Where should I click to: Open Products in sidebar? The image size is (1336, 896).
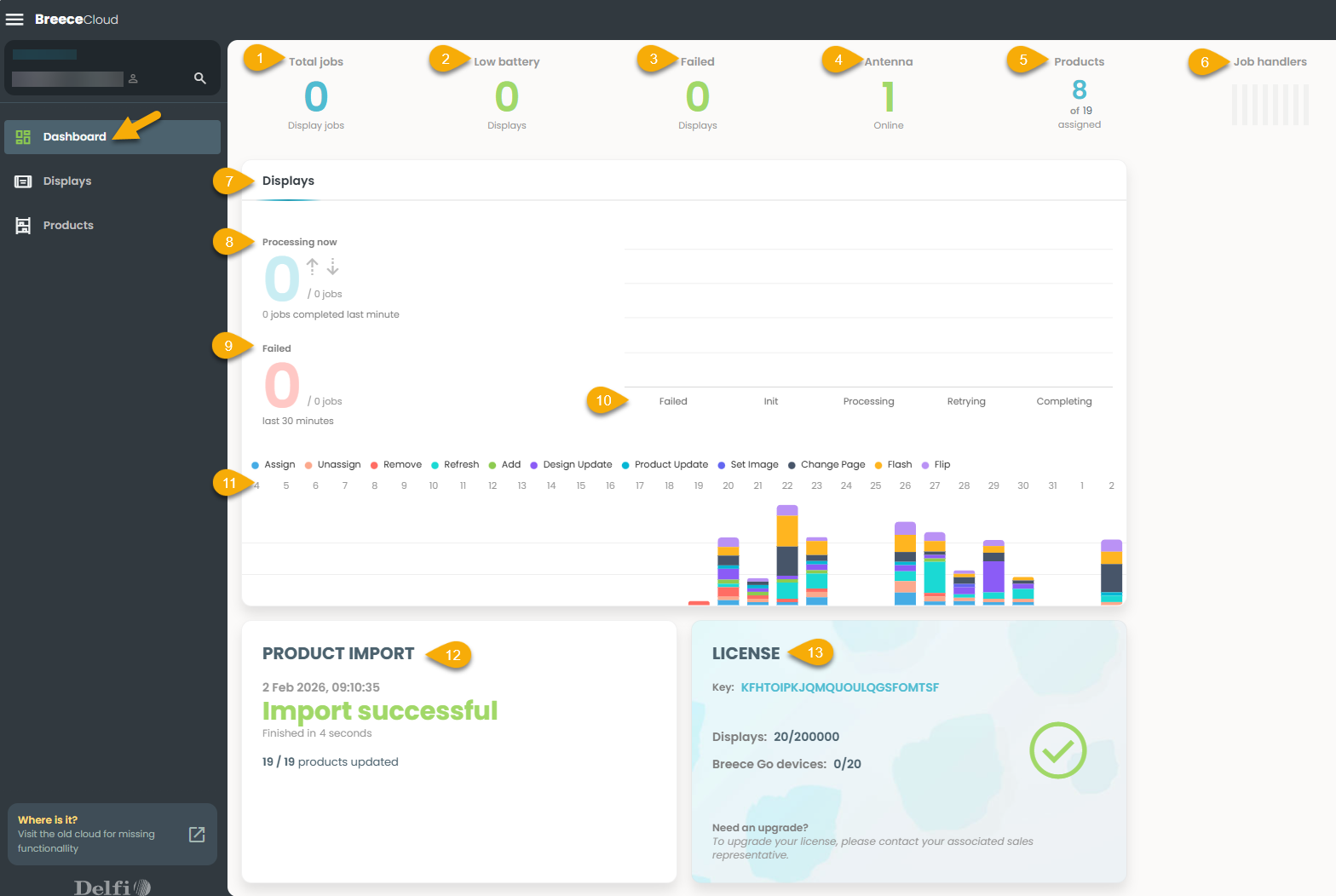112,226
